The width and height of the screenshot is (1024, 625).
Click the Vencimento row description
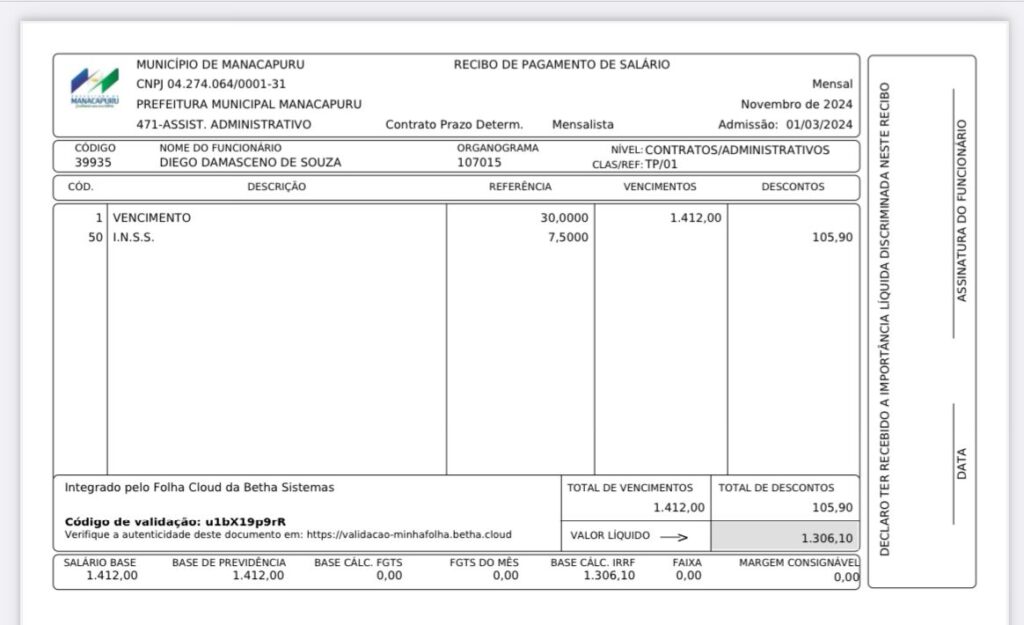pos(151,218)
